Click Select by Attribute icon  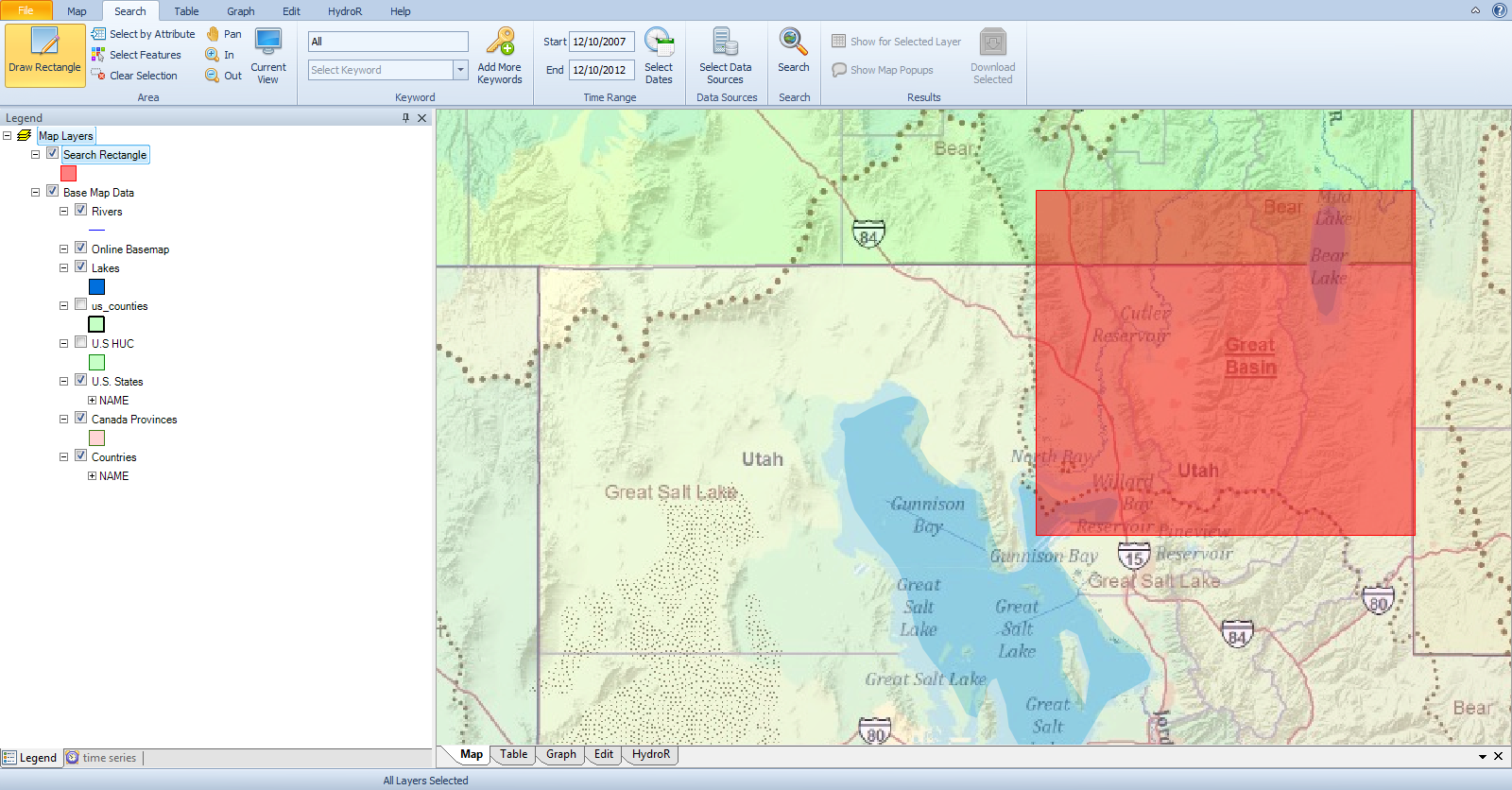coord(98,34)
